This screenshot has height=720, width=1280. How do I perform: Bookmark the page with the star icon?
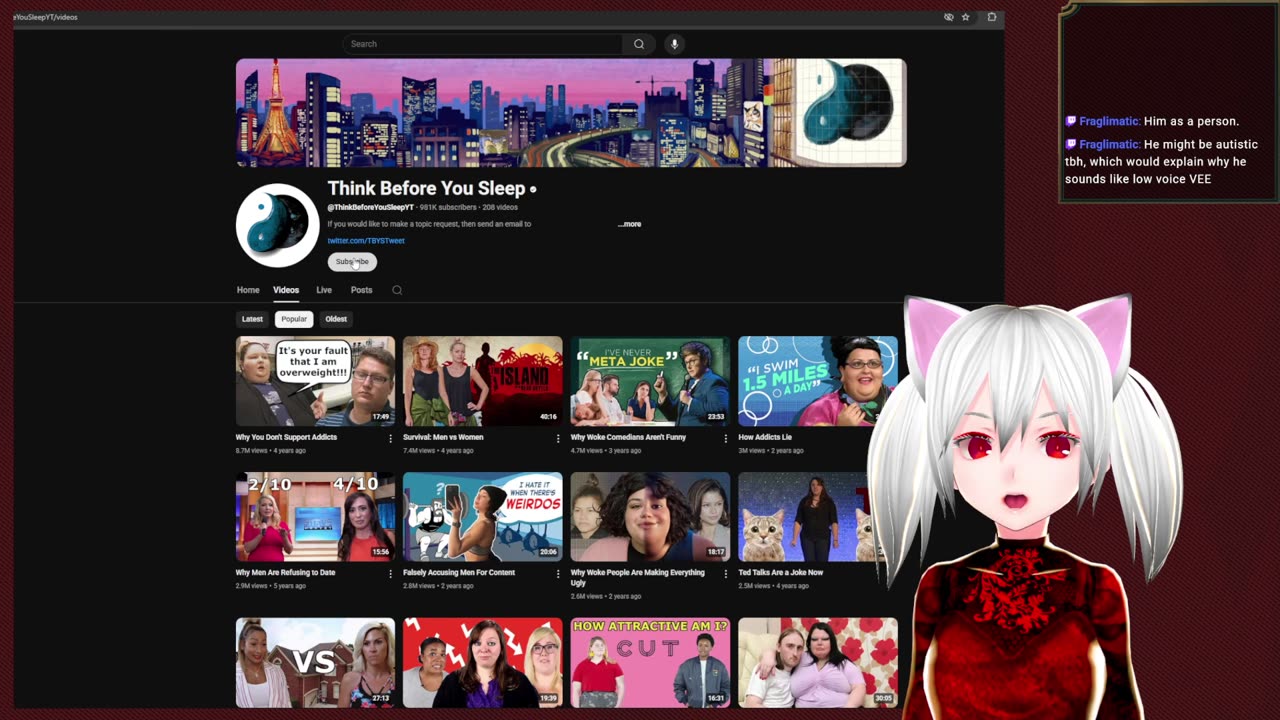pos(965,17)
